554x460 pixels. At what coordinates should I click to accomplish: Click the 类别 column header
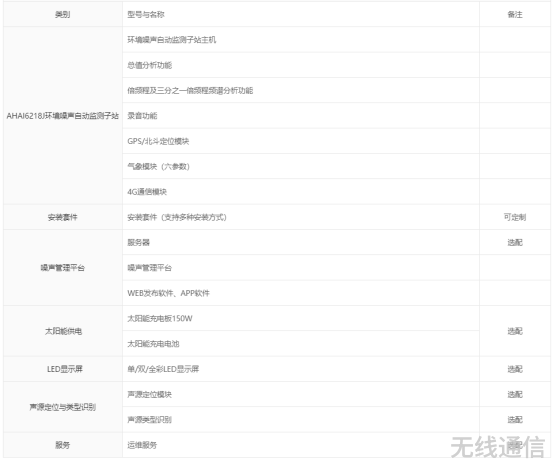[x=63, y=14]
